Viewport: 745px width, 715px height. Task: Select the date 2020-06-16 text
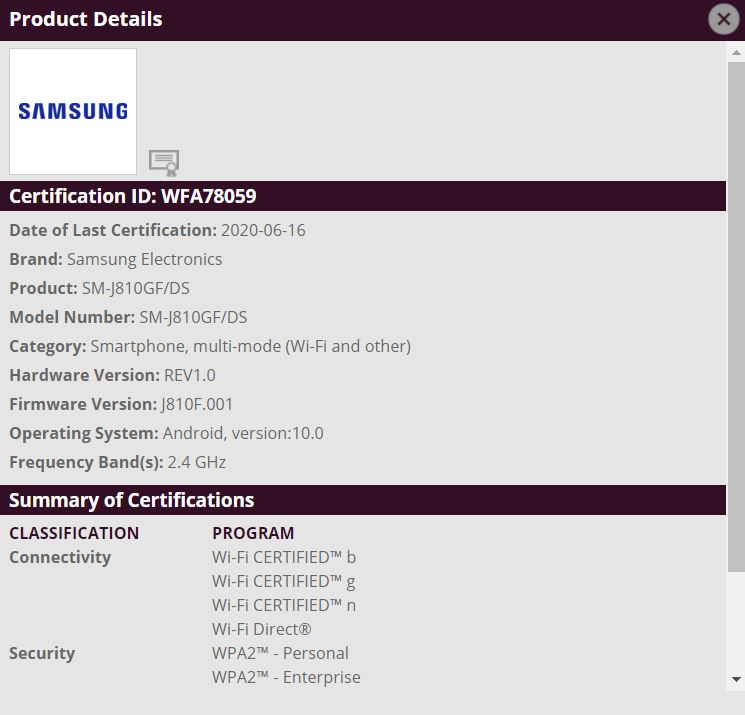tap(263, 230)
